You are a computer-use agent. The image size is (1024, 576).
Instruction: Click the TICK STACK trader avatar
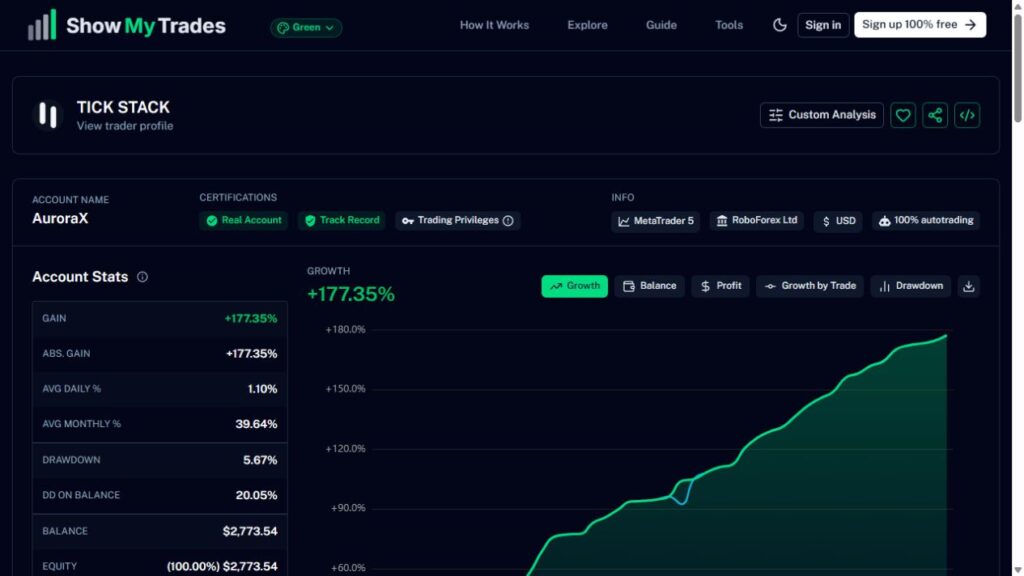pos(48,115)
